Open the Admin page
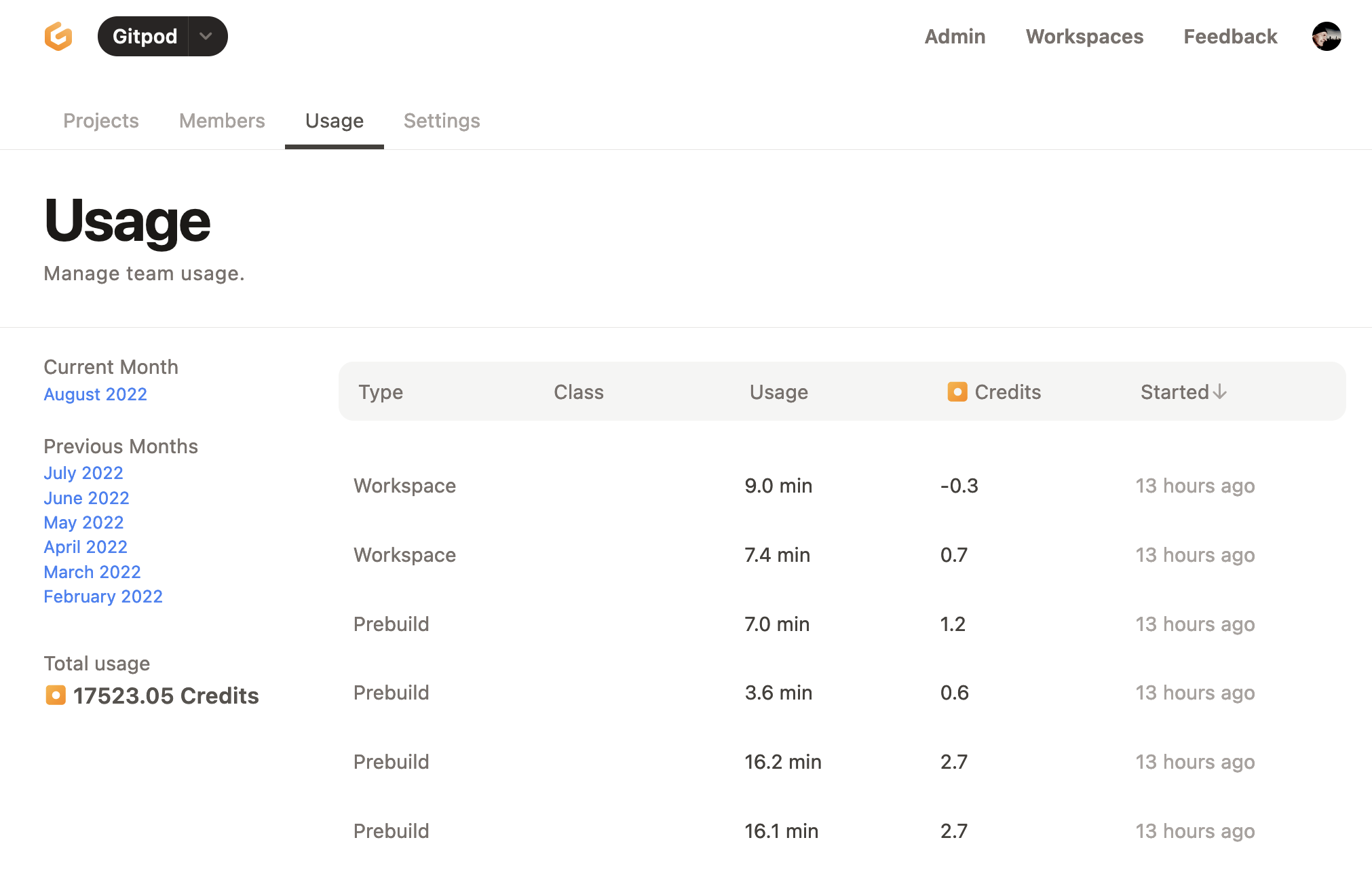The height and width of the screenshot is (878, 1372). point(955,37)
